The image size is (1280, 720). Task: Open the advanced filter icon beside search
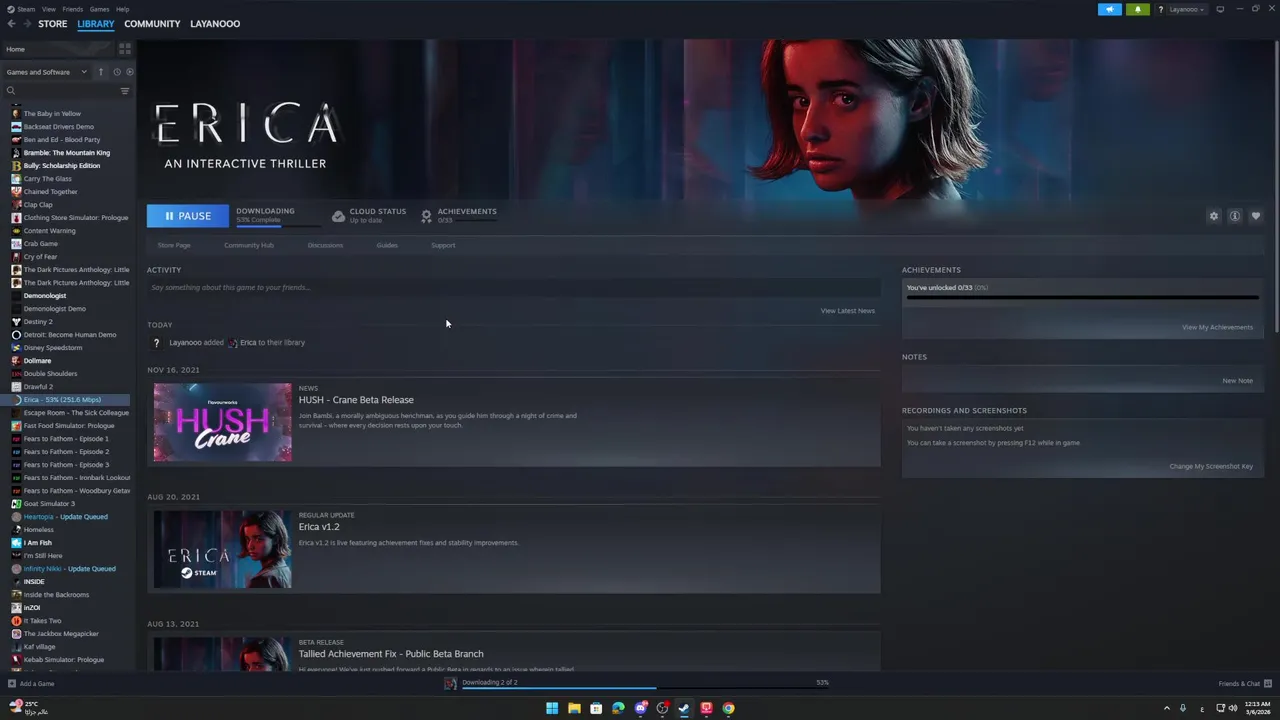(x=125, y=91)
